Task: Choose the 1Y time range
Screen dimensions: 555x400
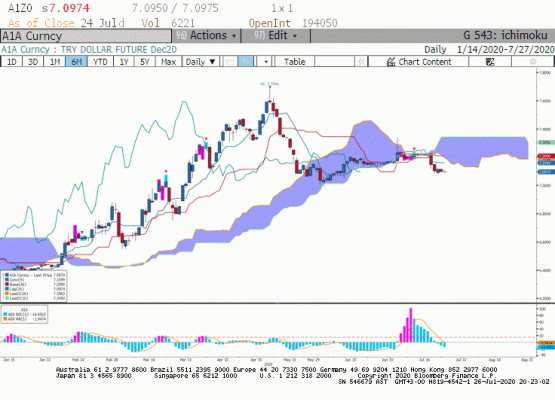Action: pyautogui.click(x=124, y=62)
